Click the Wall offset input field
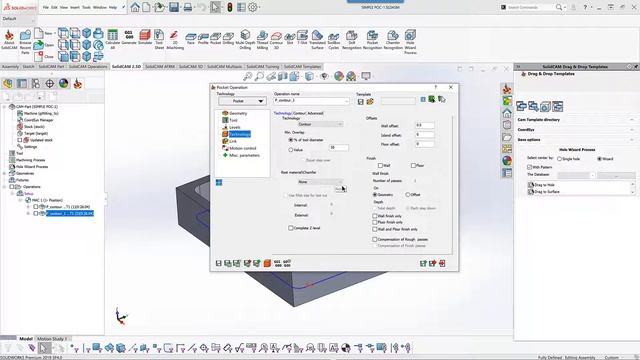The image size is (640, 360). point(424,125)
